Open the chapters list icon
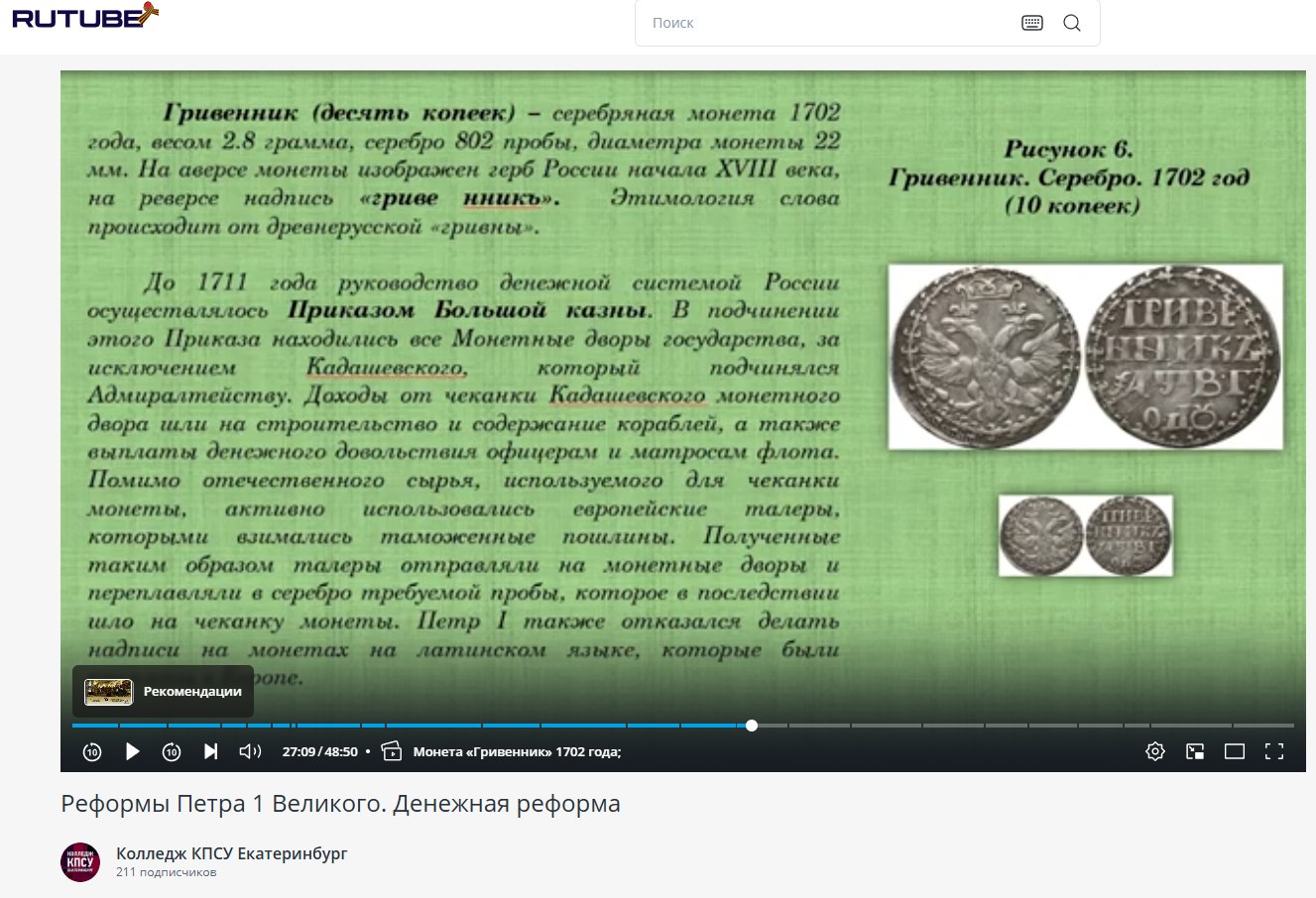This screenshot has width=1316, height=898. click(392, 751)
